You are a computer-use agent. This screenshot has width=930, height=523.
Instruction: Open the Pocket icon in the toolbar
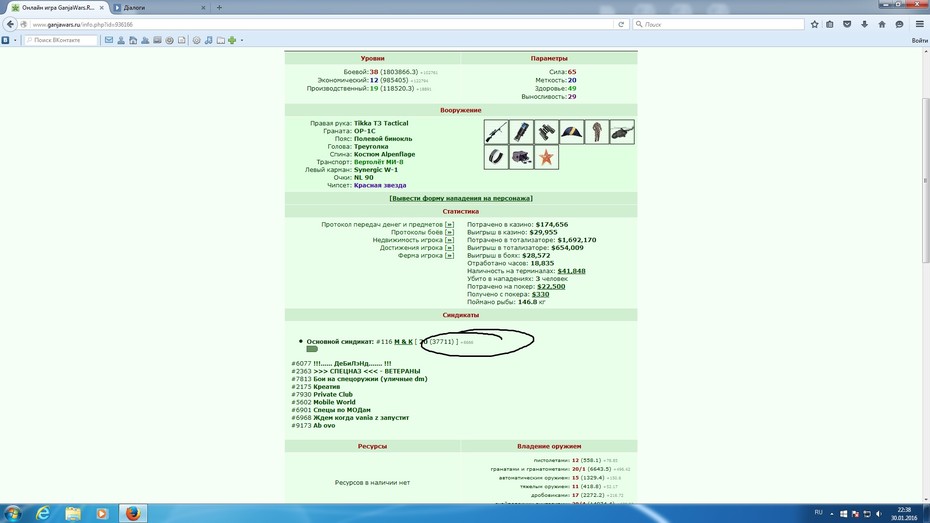click(x=847, y=24)
